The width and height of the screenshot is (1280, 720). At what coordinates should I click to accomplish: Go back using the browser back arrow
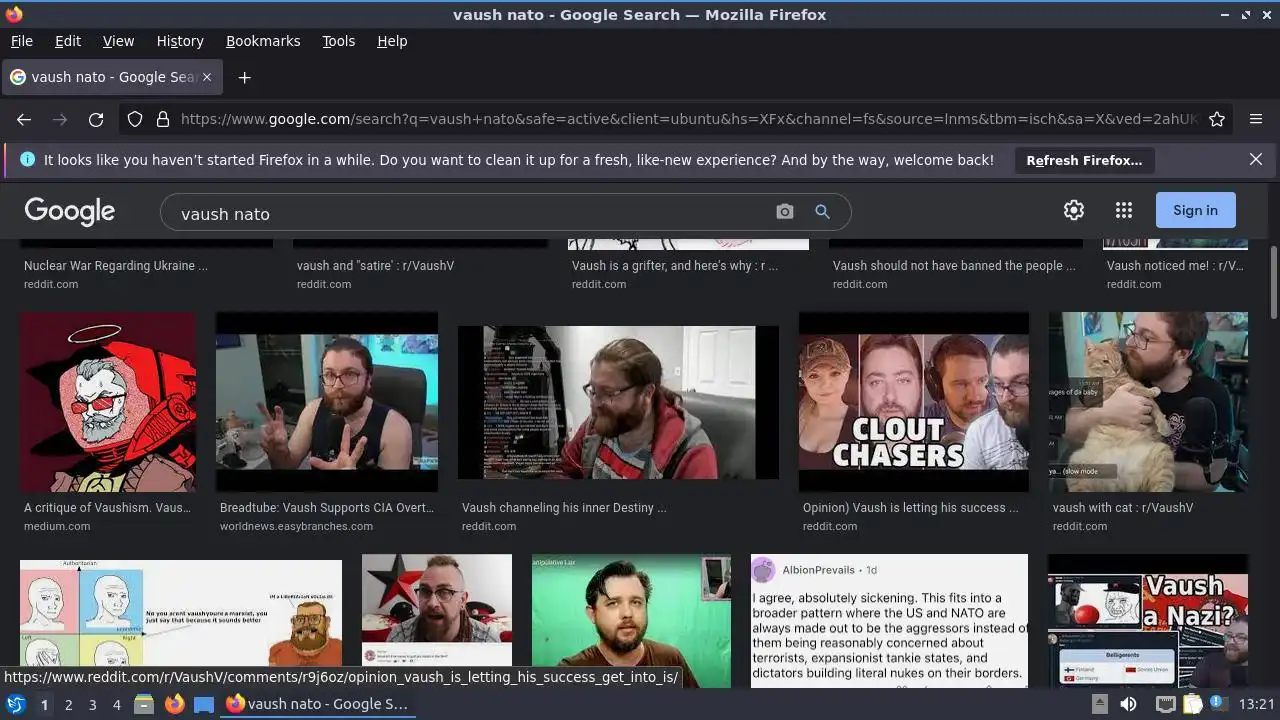24,119
